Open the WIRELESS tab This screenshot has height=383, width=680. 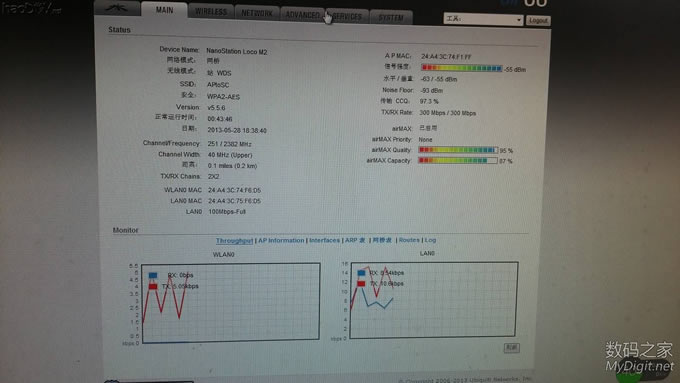(211, 12)
